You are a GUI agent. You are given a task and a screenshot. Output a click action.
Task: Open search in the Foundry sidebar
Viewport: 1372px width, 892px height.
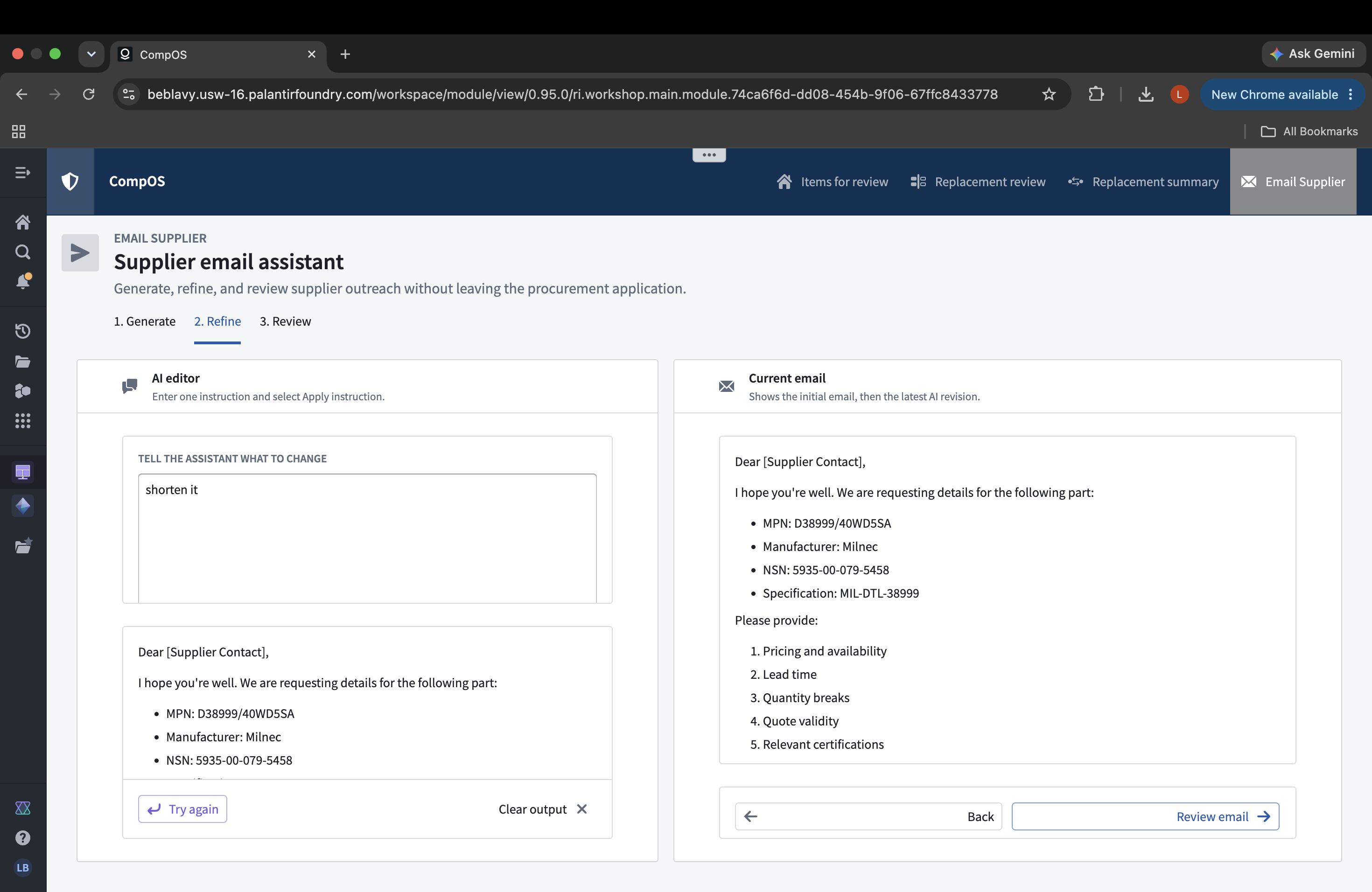[x=22, y=252]
